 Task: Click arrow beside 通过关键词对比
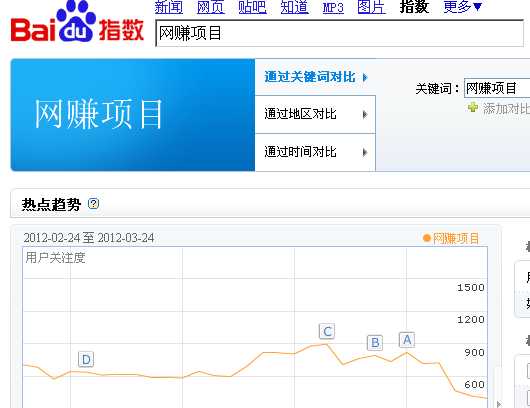pyautogui.click(x=365, y=78)
